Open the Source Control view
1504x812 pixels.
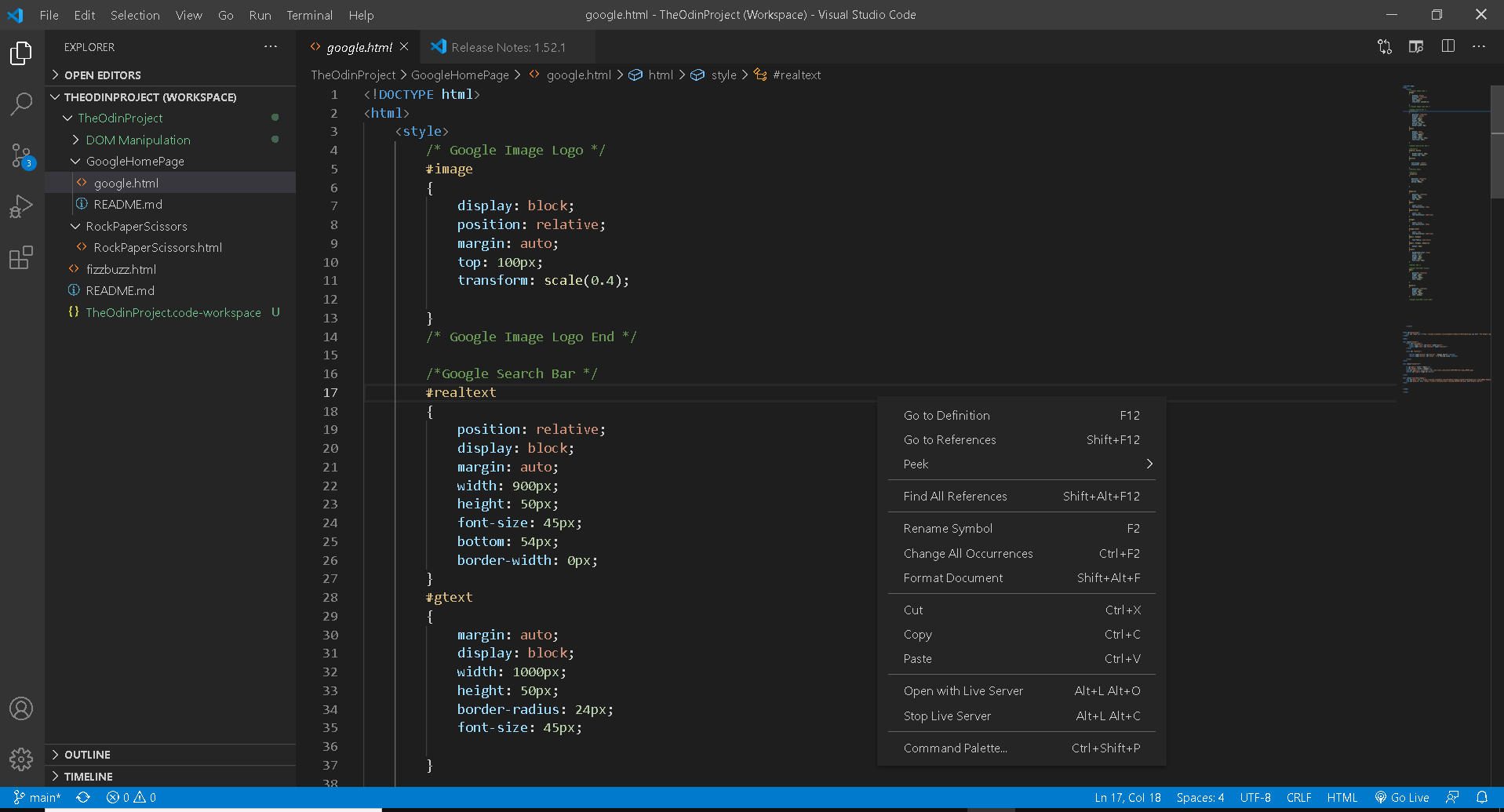(21, 155)
